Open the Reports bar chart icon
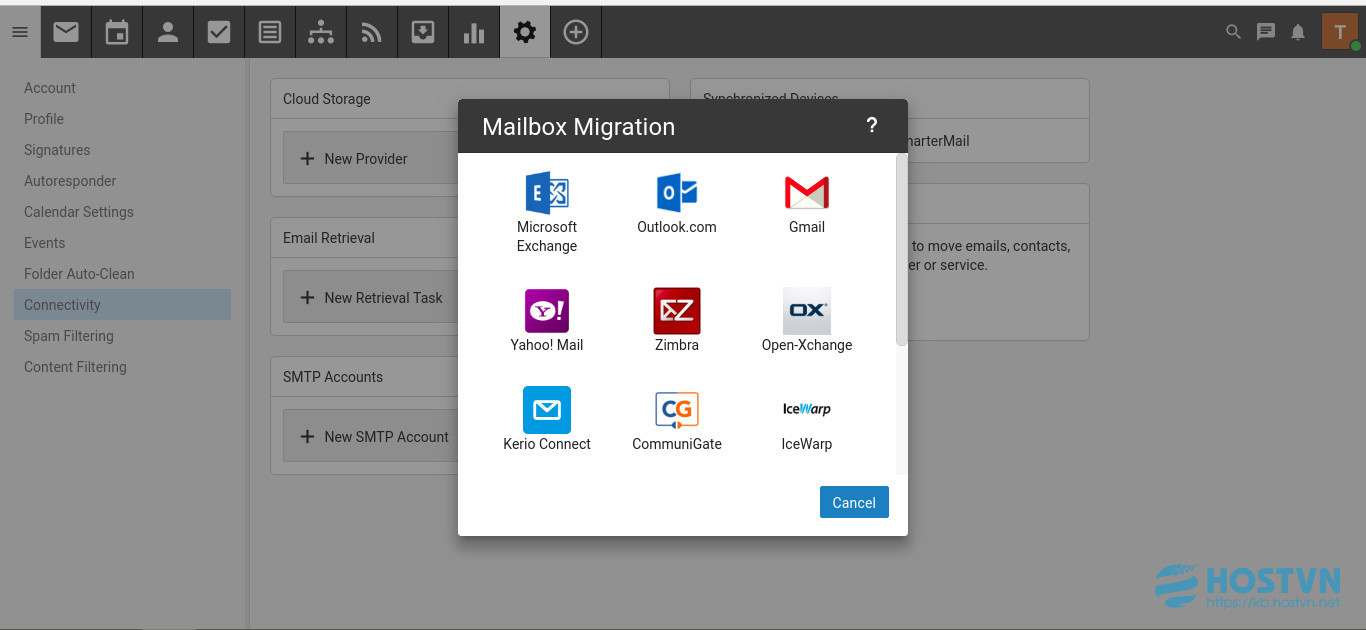This screenshot has height=630, width=1366. tap(474, 32)
